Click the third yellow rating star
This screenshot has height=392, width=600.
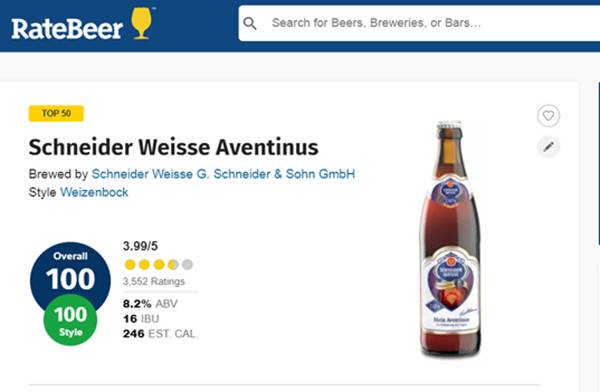(159, 265)
